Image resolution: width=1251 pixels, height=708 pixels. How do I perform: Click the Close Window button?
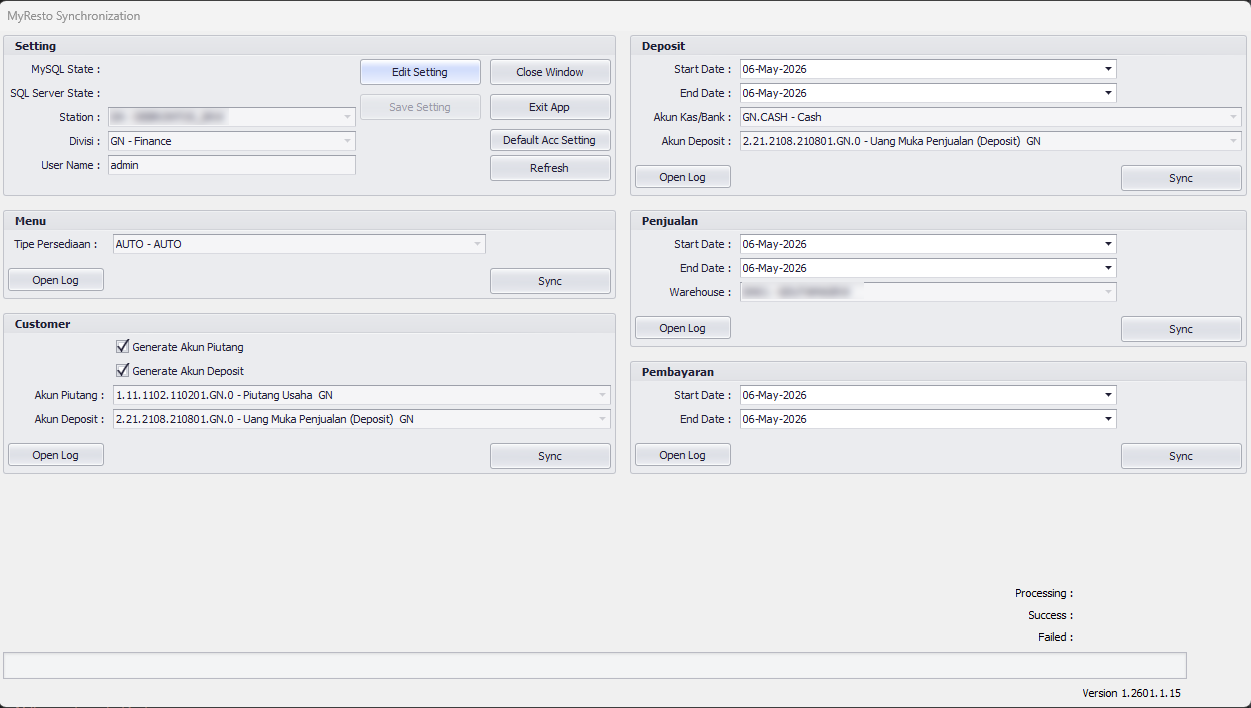pos(550,72)
